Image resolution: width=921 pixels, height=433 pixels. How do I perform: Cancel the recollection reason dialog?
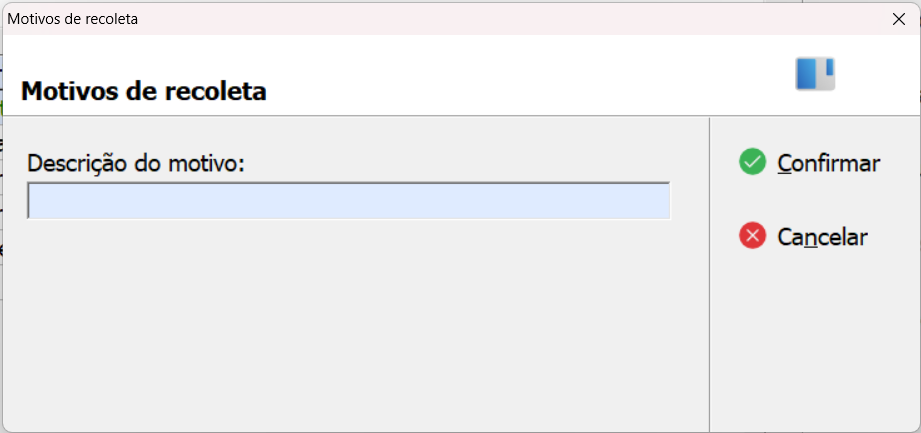[804, 237]
